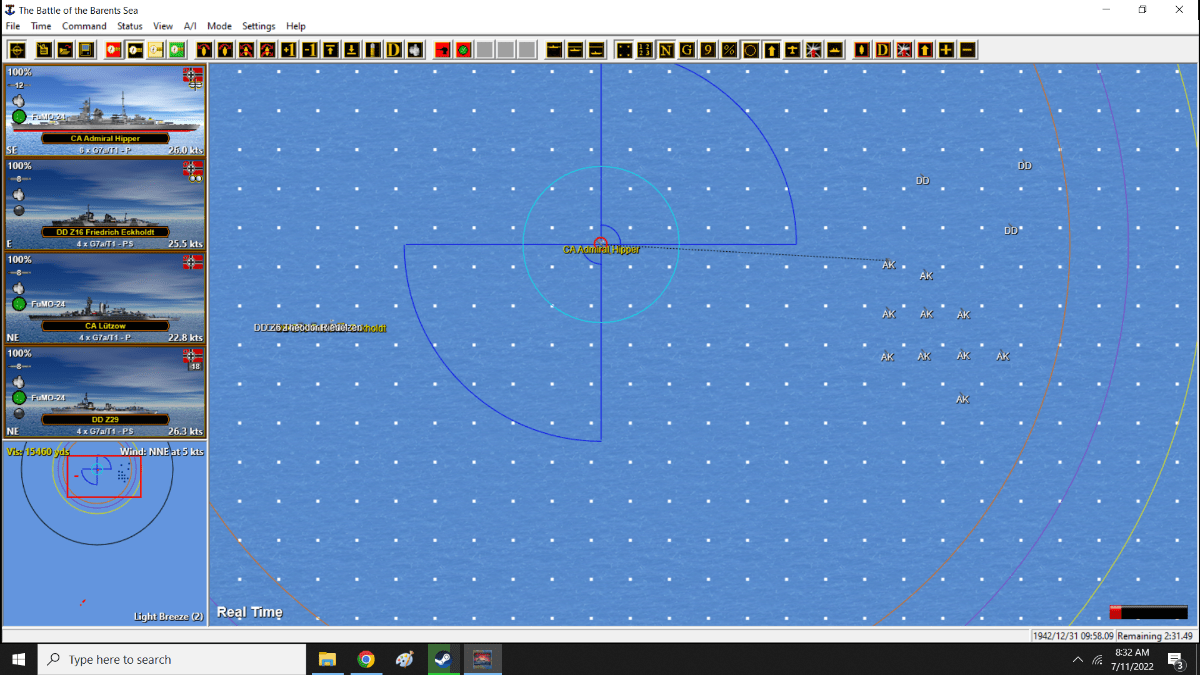The width and height of the screenshot is (1200, 675).
Task: Click the minus zoom-out toolbar icon
Action: [x=966, y=50]
